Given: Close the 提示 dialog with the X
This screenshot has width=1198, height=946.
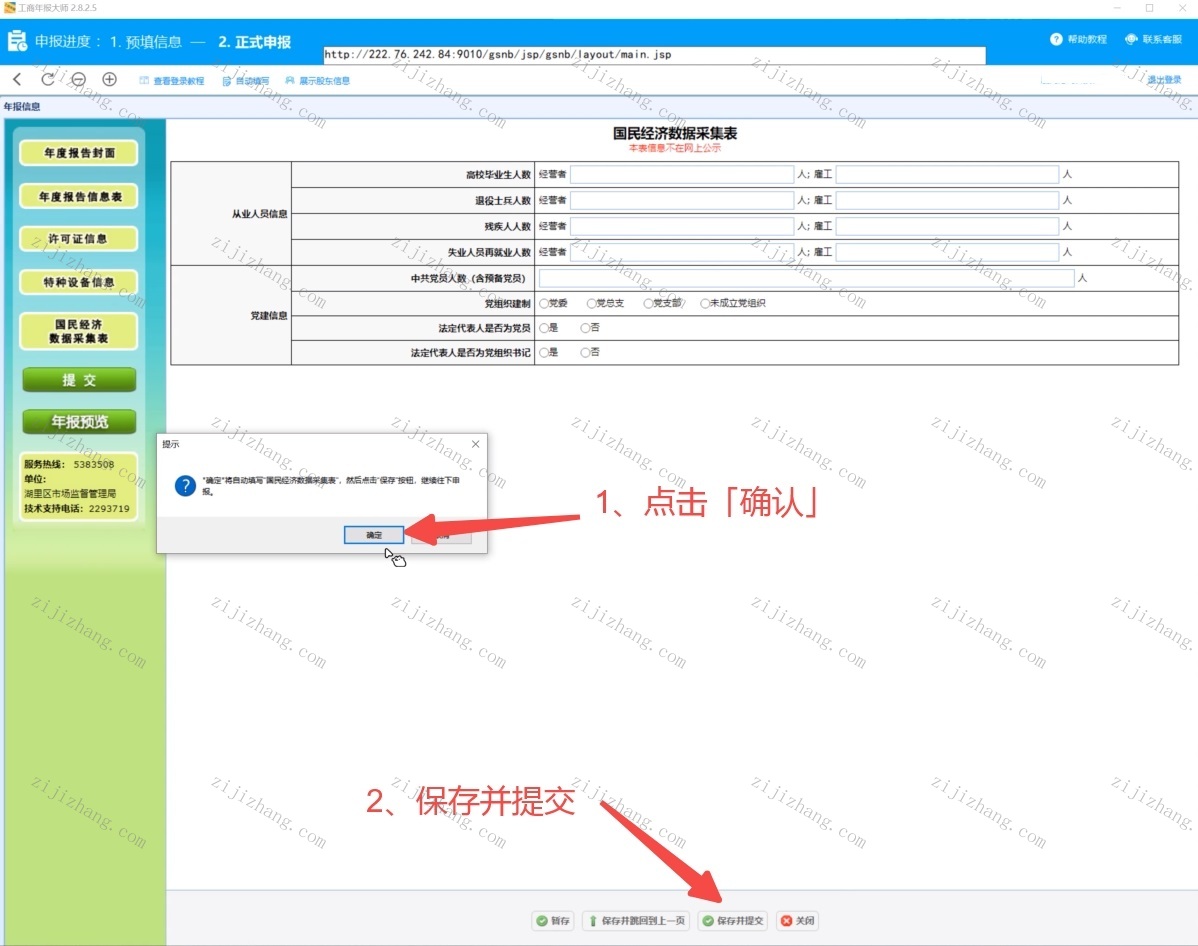Looking at the screenshot, I should pos(475,444).
